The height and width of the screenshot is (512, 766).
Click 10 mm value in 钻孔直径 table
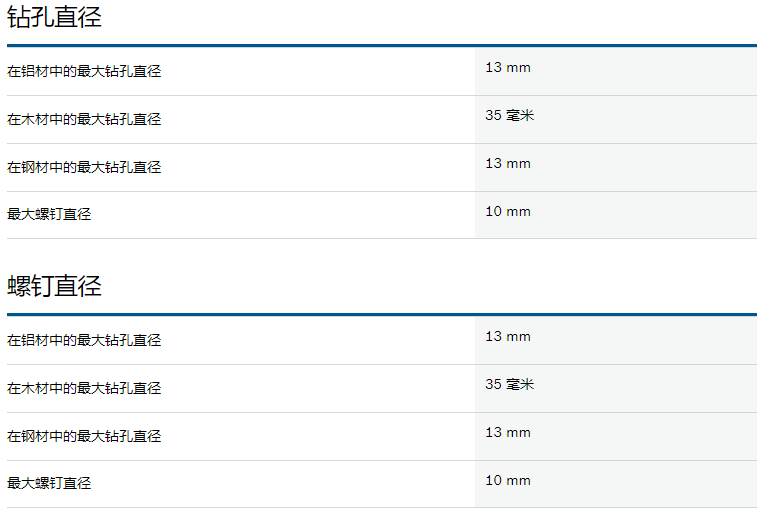(x=508, y=211)
